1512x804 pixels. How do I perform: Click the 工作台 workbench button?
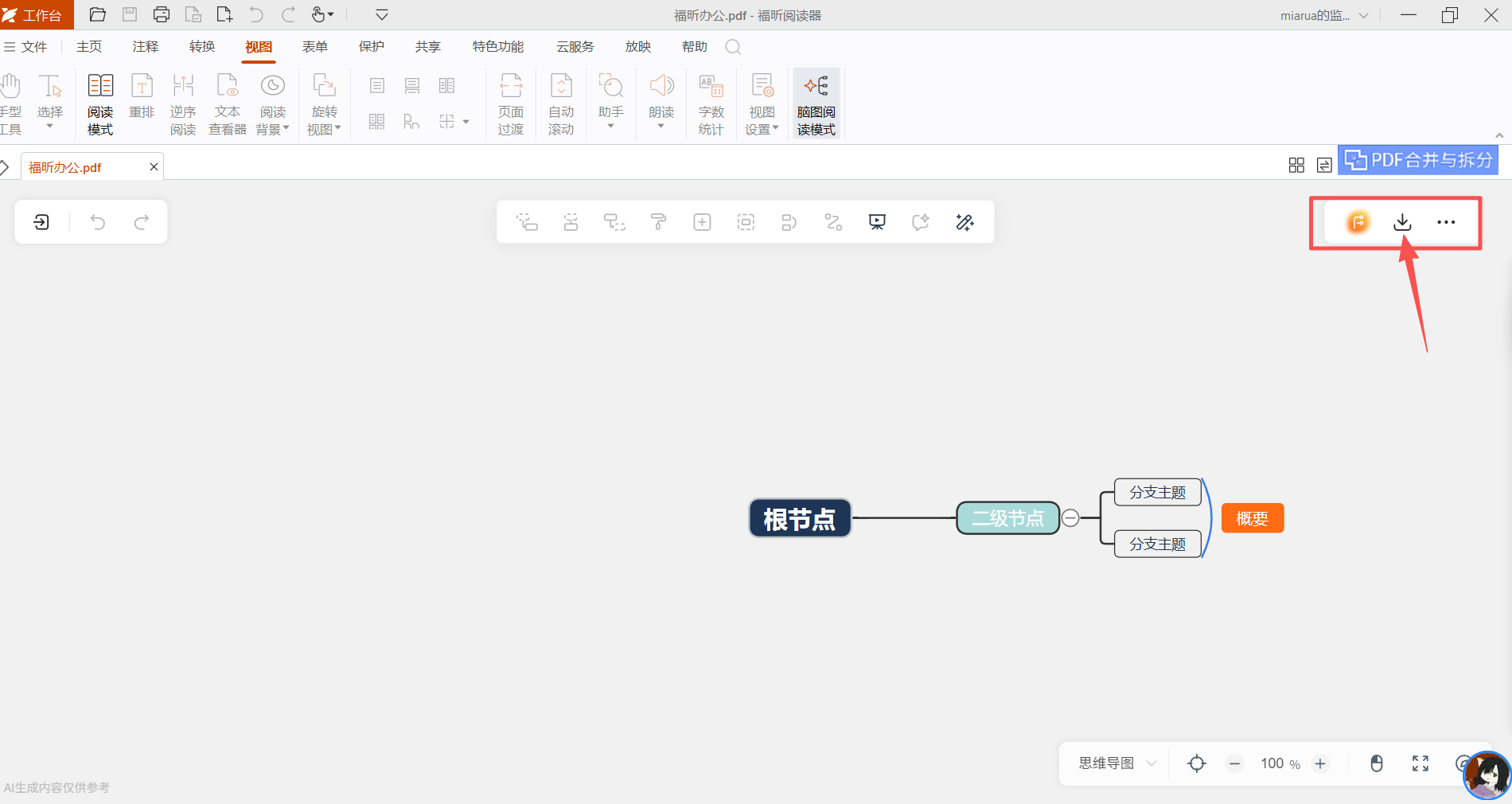(x=37, y=15)
